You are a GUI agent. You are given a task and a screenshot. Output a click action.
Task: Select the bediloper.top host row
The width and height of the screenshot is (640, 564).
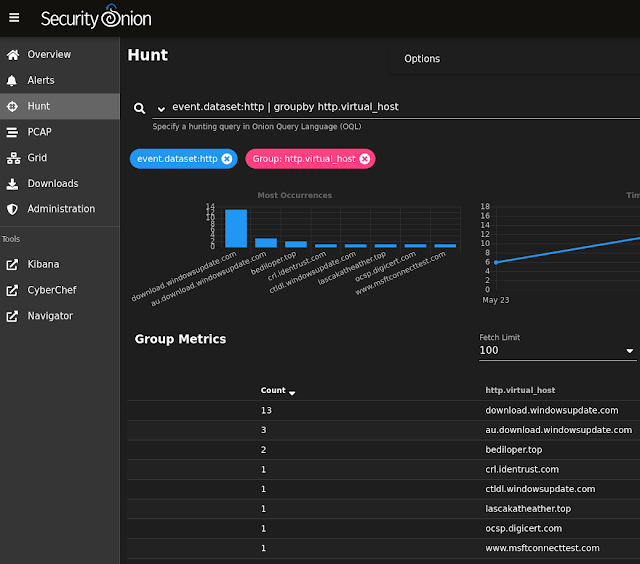[x=383, y=450]
